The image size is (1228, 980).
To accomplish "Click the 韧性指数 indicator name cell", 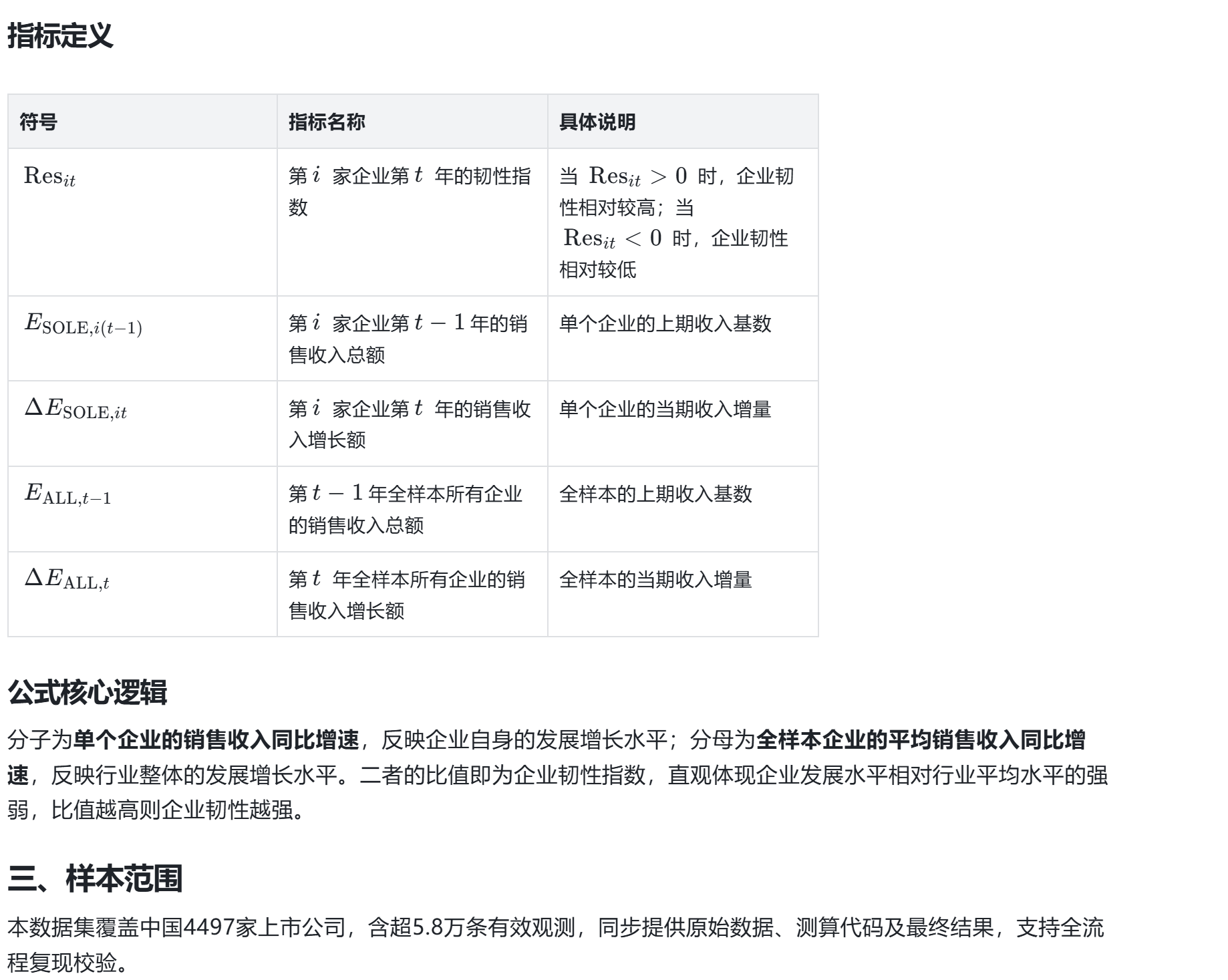I will 409,192.
